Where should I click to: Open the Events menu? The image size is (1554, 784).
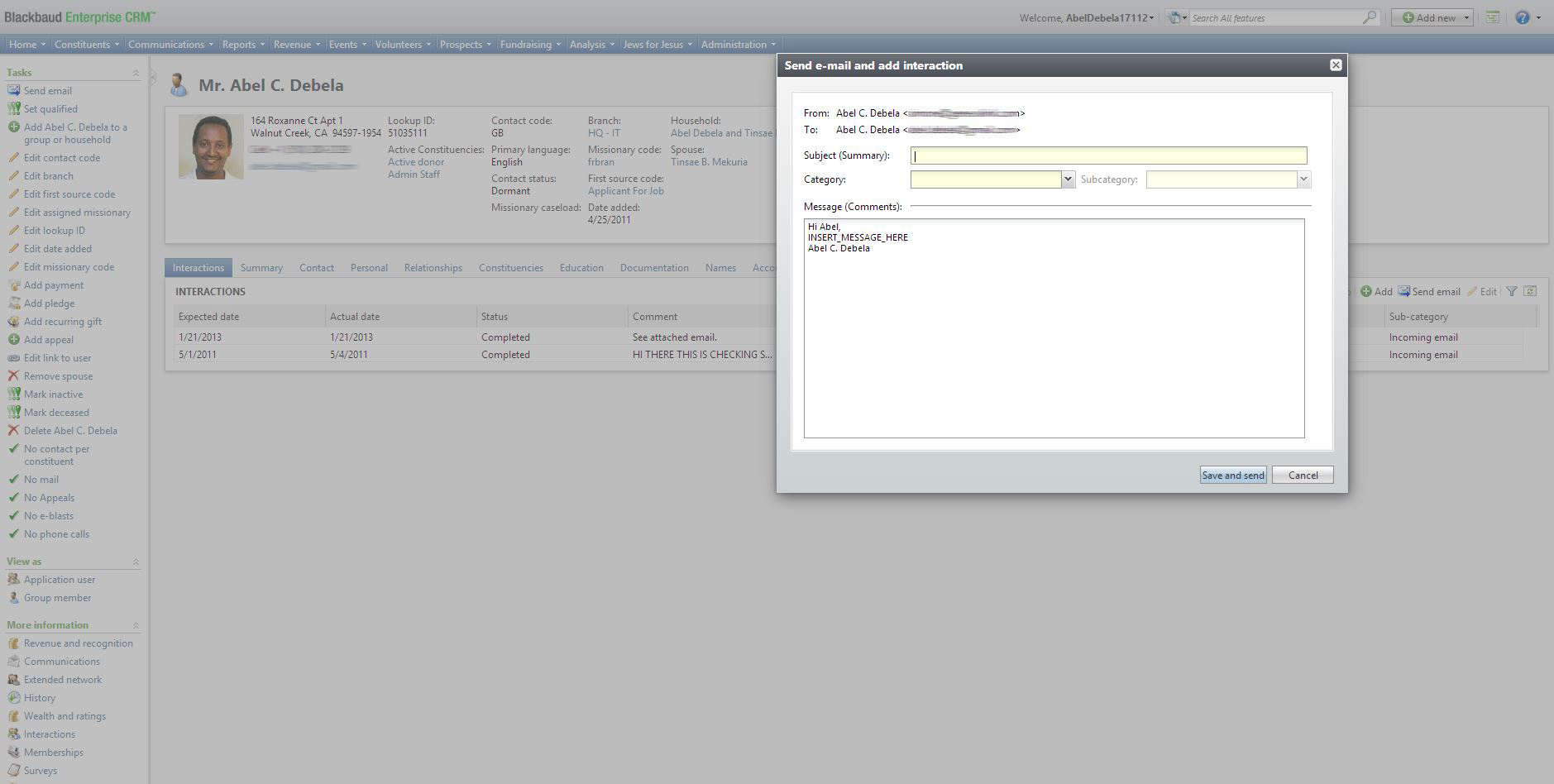pyautogui.click(x=347, y=45)
